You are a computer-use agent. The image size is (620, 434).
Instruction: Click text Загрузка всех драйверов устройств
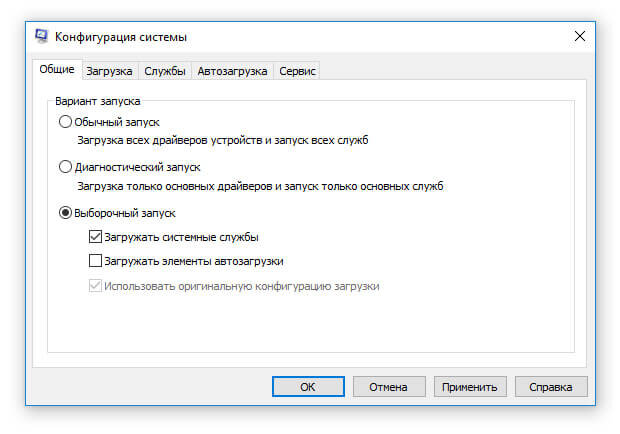coord(170,140)
